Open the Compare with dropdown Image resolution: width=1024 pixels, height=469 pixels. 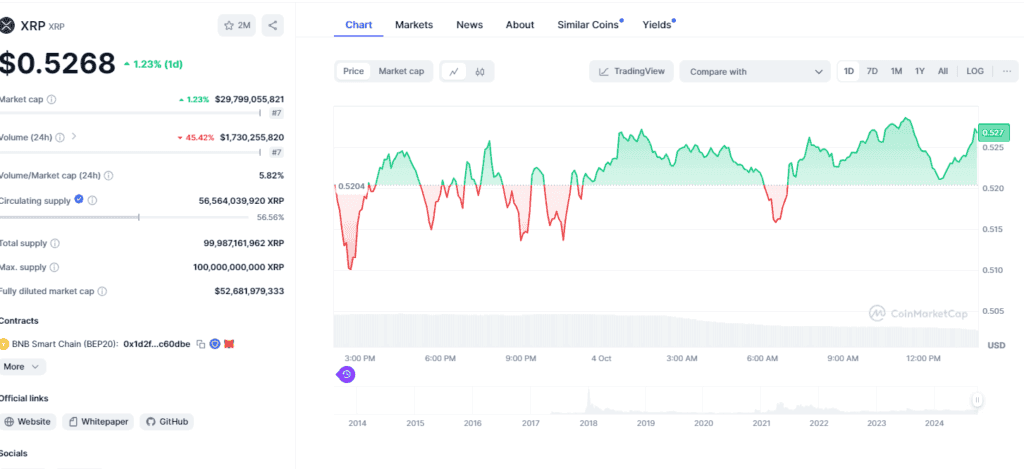point(755,72)
